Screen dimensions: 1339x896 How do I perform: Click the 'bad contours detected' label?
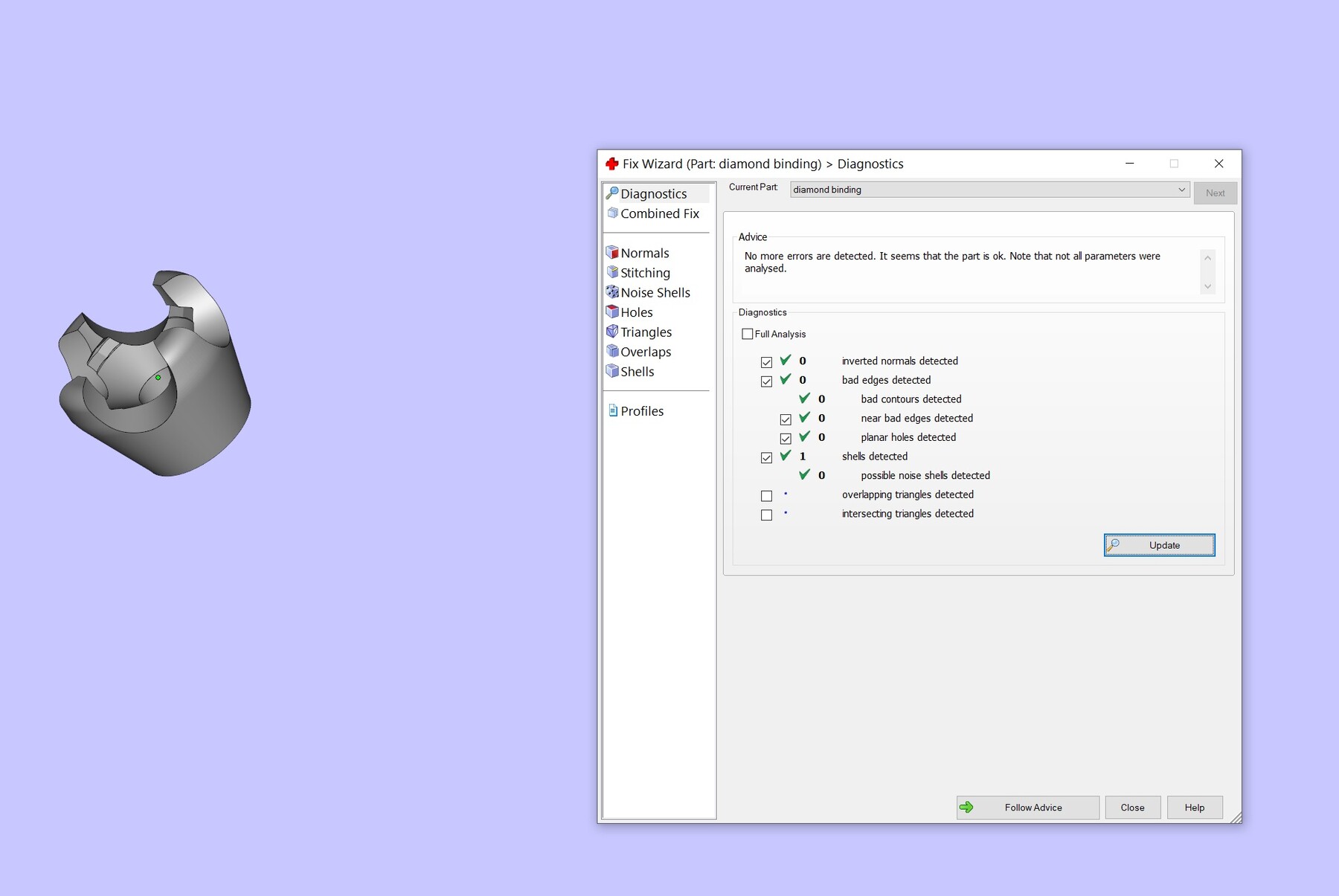point(911,399)
